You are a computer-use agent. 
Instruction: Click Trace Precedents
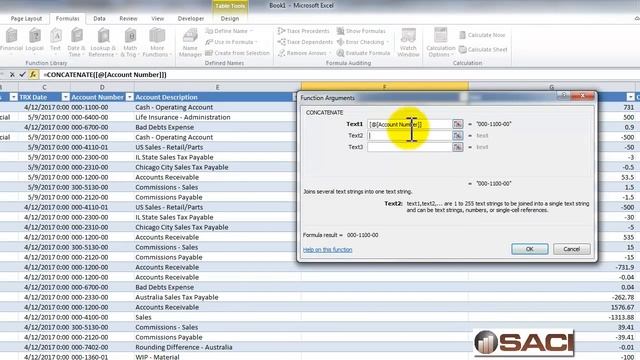pos(303,31)
